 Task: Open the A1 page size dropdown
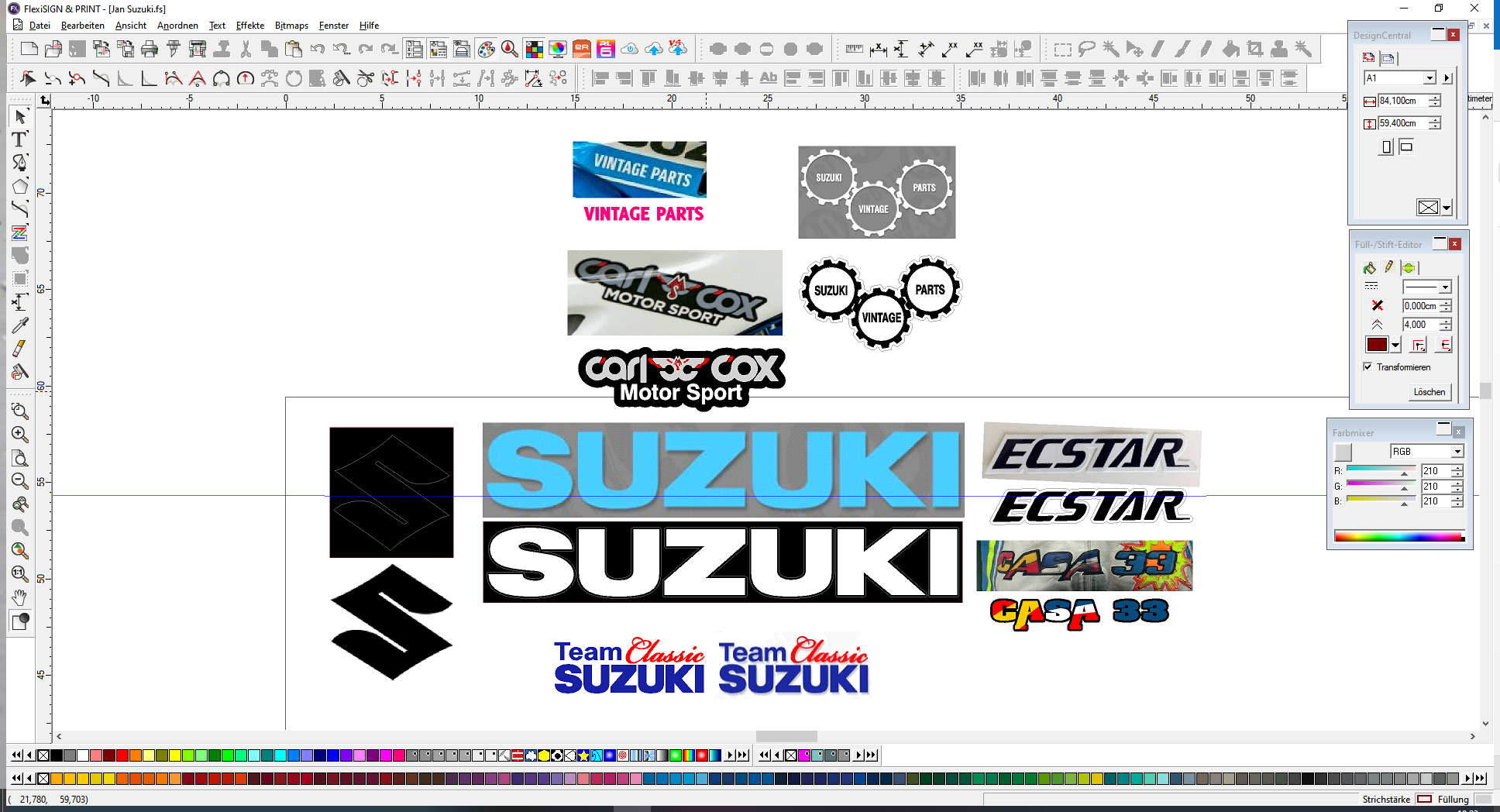point(1429,78)
